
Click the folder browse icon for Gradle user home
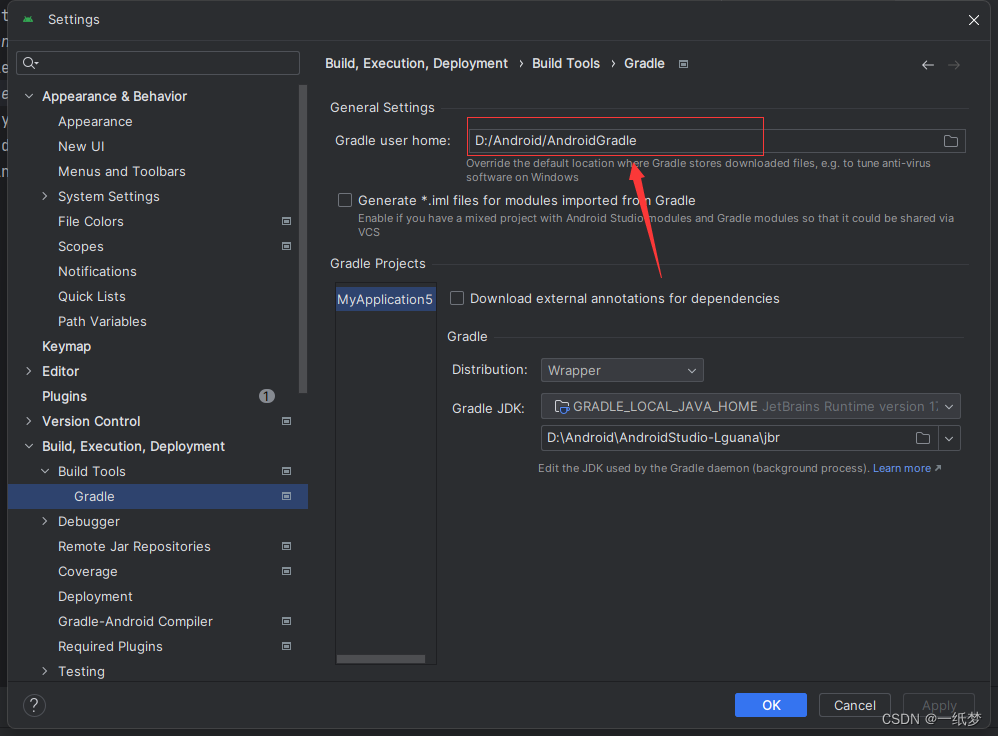click(x=950, y=141)
